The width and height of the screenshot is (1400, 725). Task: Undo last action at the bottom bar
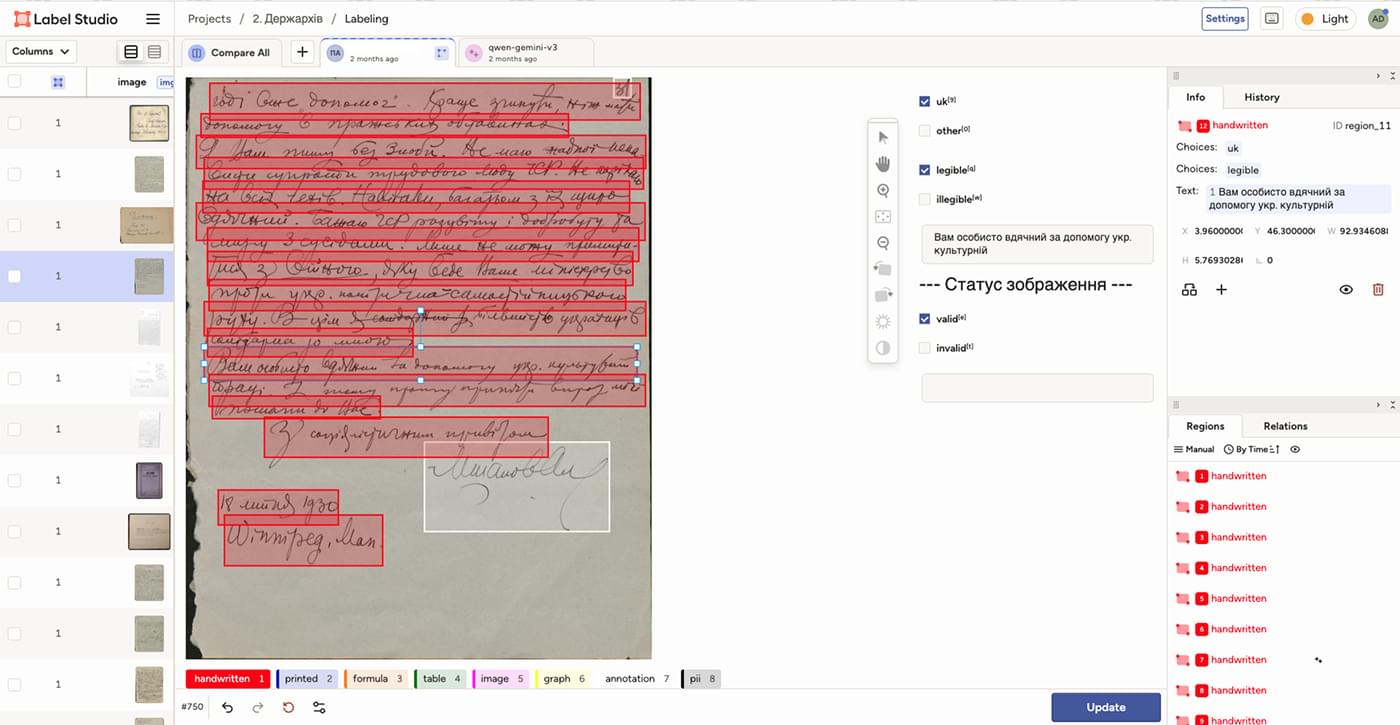point(227,707)
